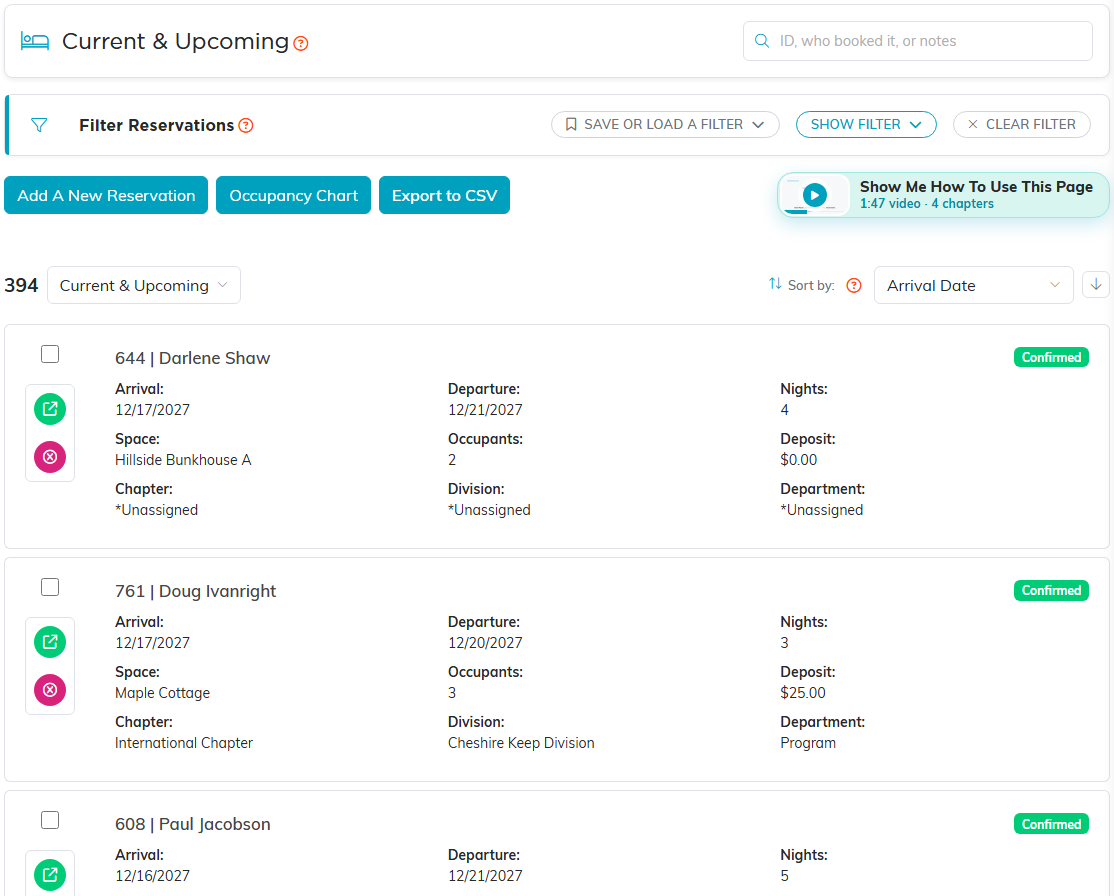Viewport: 1114px width, 896px height.
Task: Open the Occupancy Chart
Action: pyautogui.click(x=293, y=195)
